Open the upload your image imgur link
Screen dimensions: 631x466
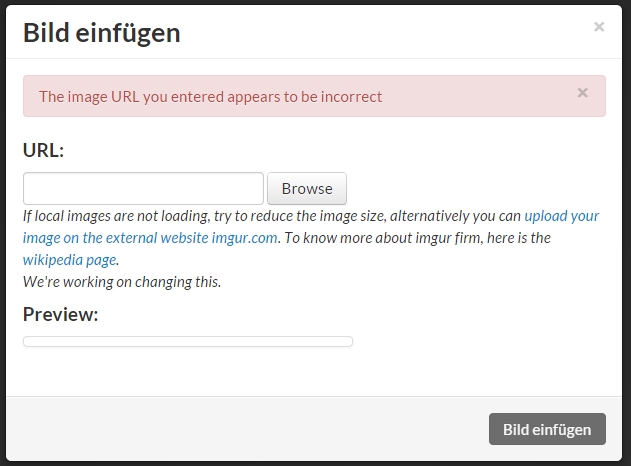561,215
